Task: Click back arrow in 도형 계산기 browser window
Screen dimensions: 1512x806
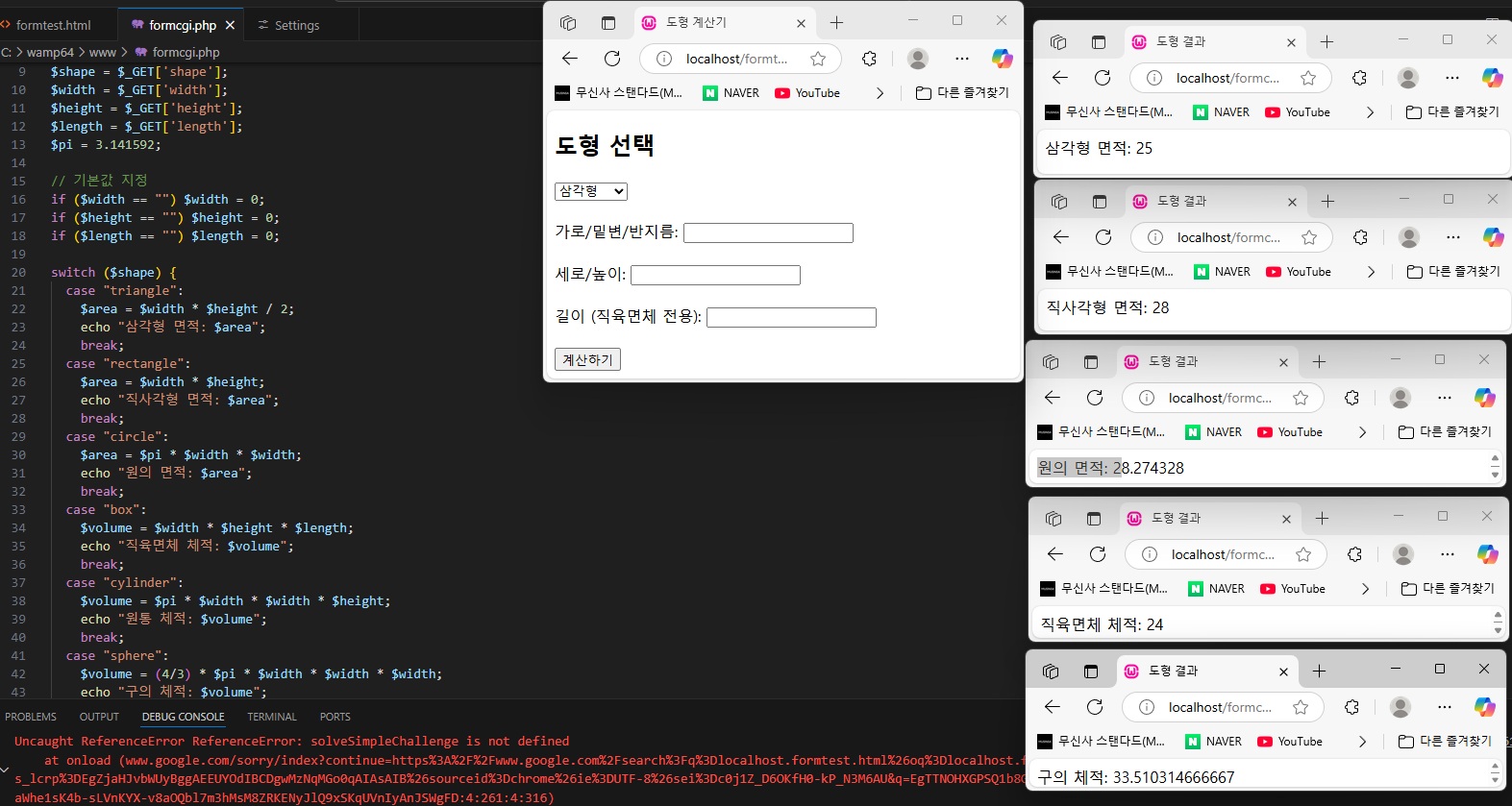Action: (570, 59)
